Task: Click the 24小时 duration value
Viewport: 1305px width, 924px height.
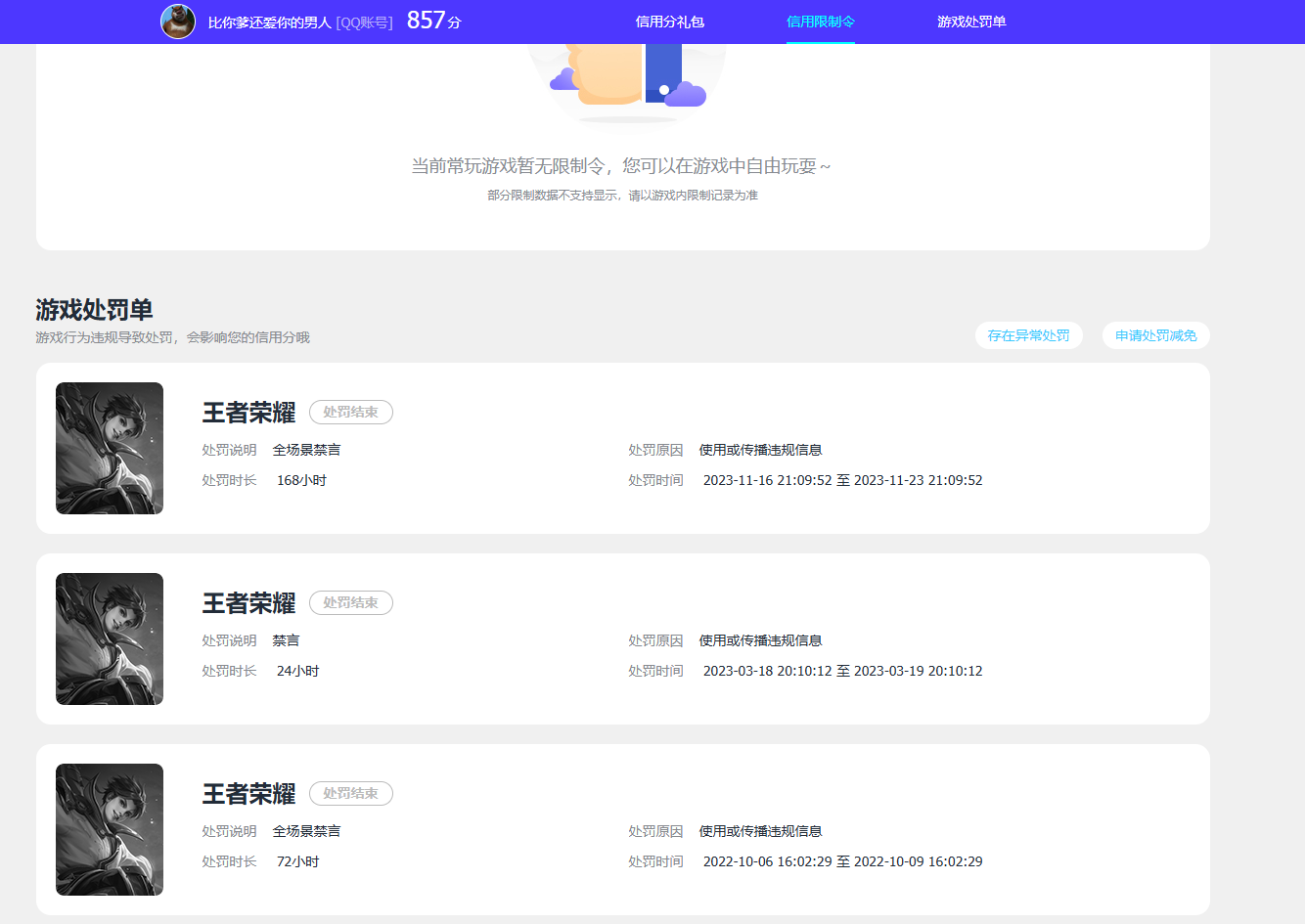Action: 297,671
